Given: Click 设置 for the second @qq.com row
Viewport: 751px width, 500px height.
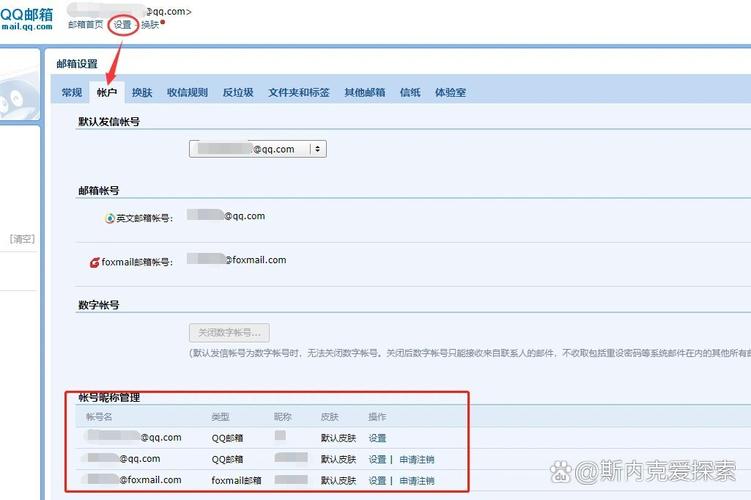Looking at the screenshot, I should 377,459.
